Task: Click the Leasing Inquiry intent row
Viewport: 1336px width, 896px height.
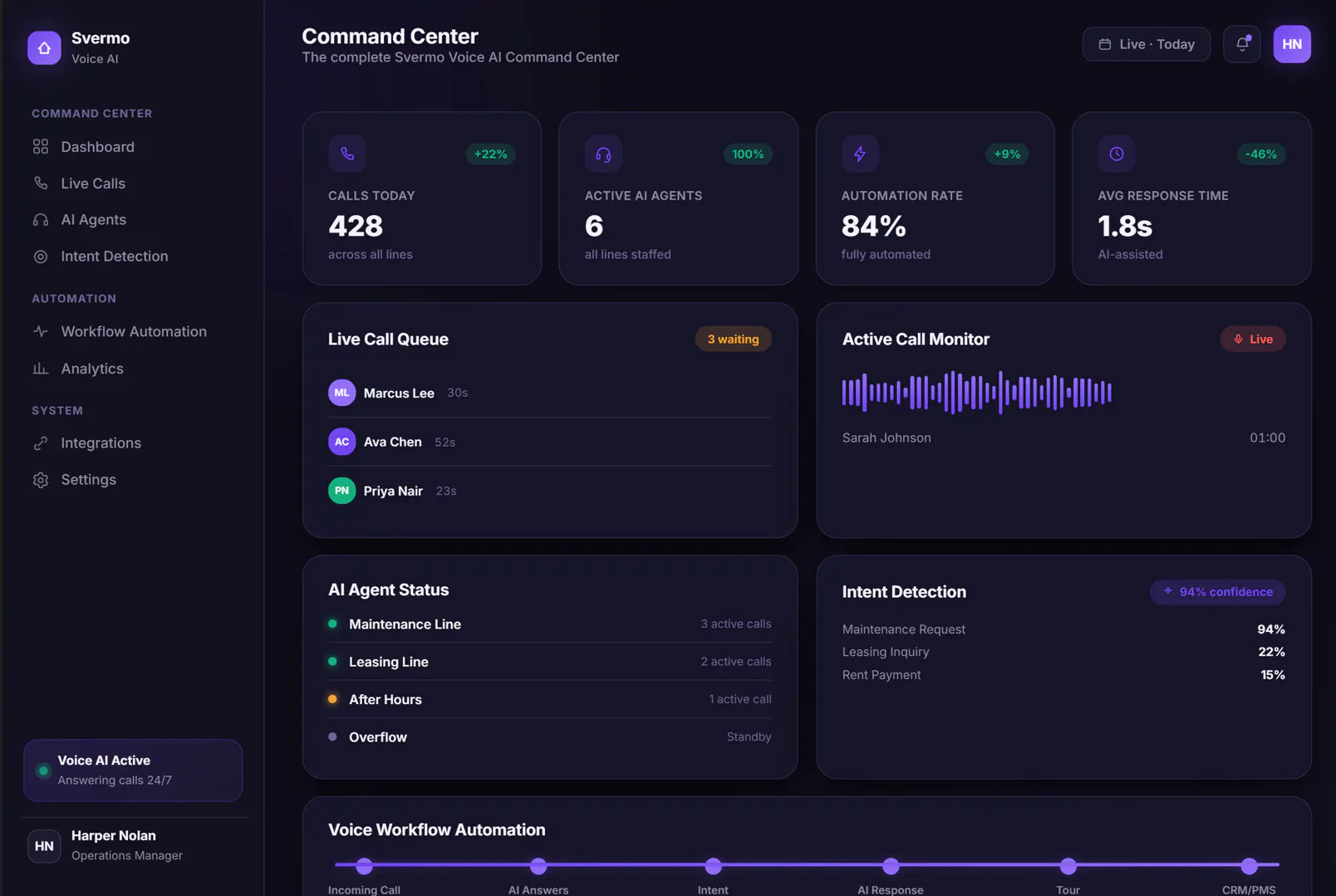Action: pyautogui.click(x=1063, y=652)
